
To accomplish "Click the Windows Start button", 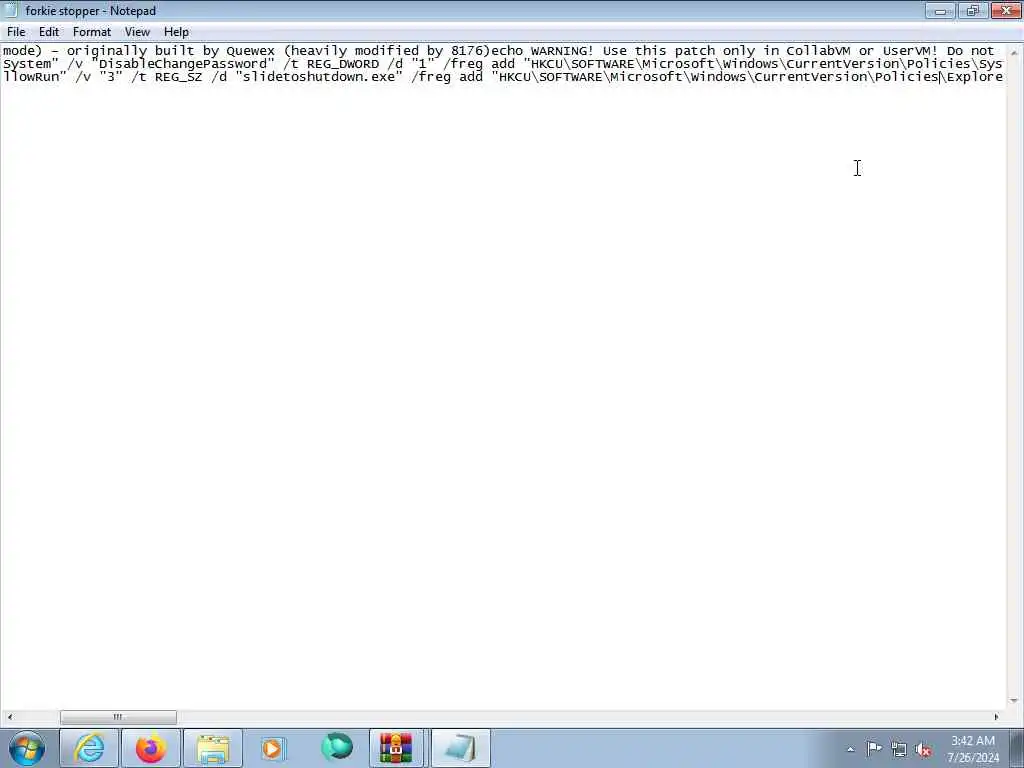I will tap(27, 748).
